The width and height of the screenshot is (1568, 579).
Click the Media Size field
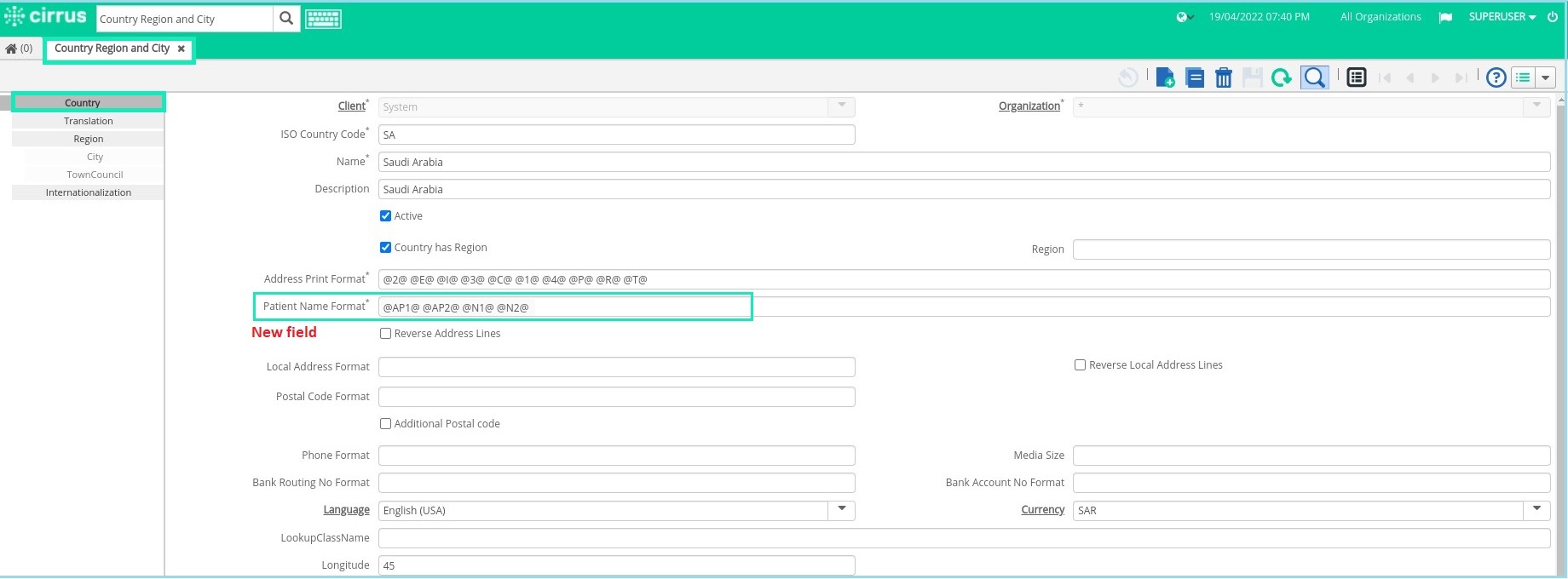click(x=1311, y=456)
